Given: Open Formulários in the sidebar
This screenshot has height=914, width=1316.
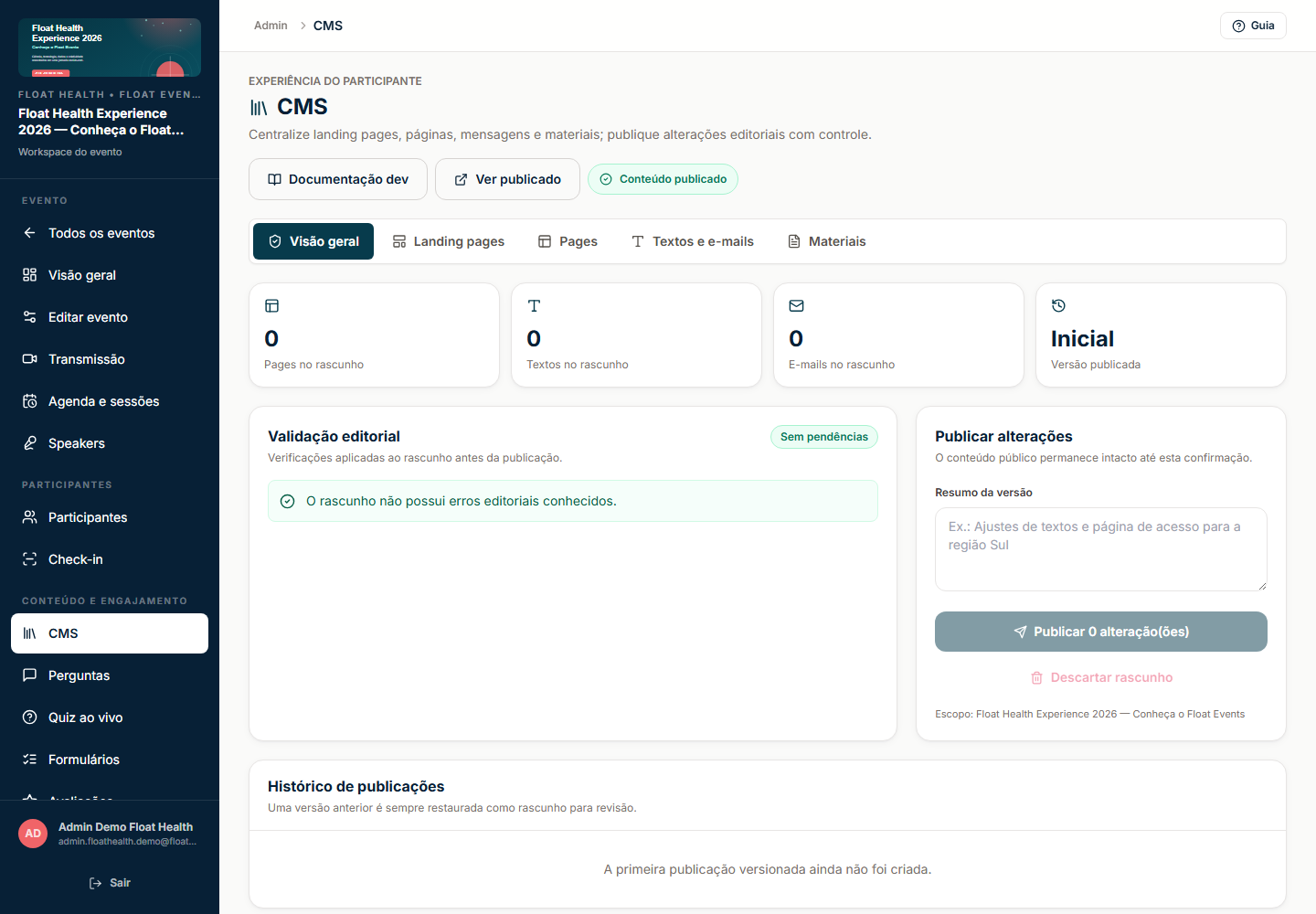Looking at the screenshot, I should click(x=110, y=760).
